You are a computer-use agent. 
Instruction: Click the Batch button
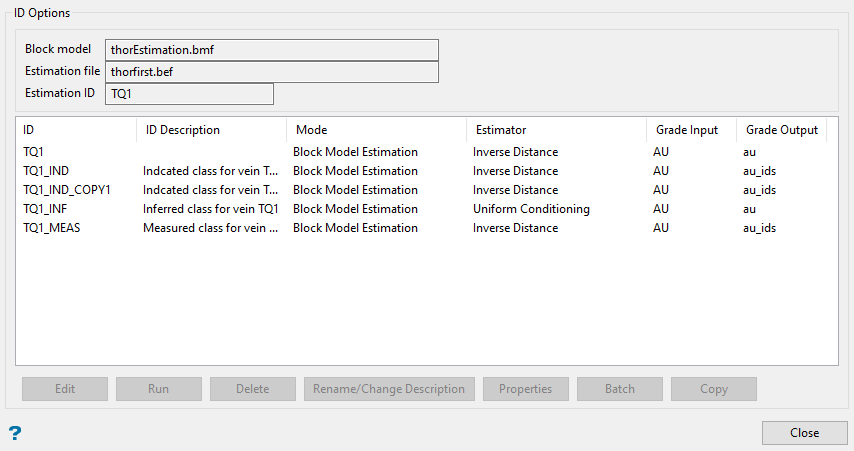click(x=620, y=389)
